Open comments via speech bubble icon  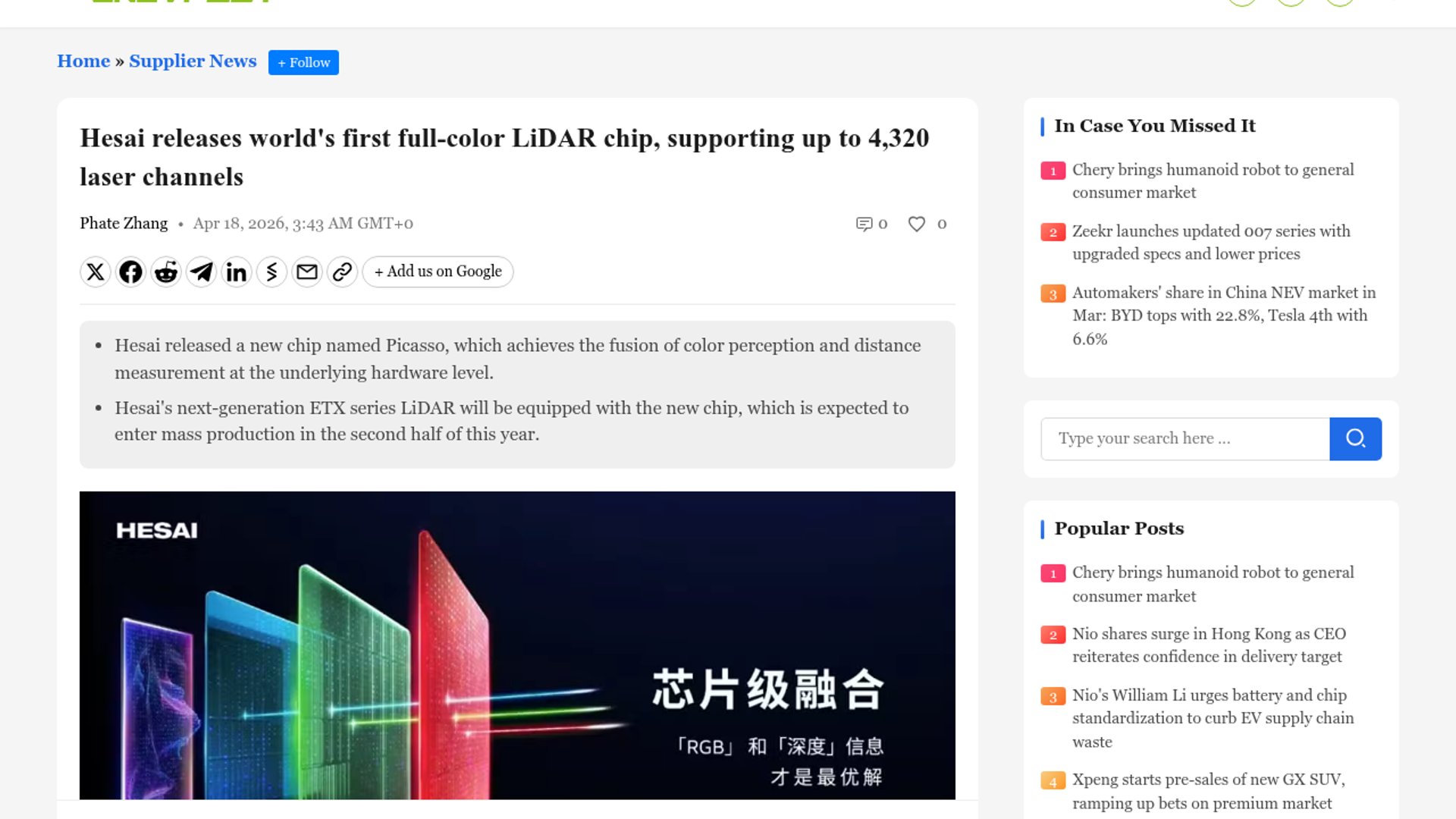(864, 224)
